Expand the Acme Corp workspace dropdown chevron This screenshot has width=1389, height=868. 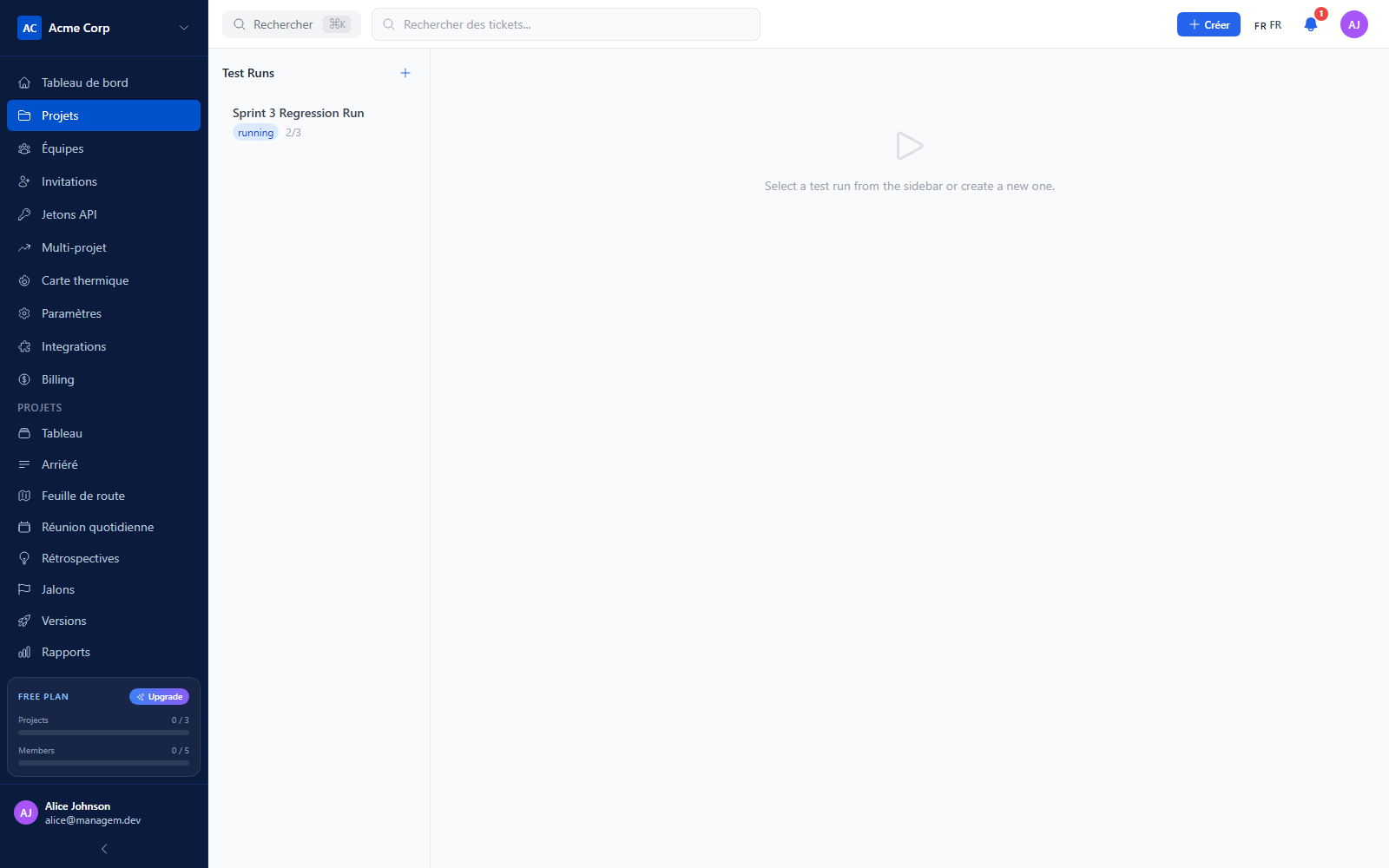(x=184, y=28)
